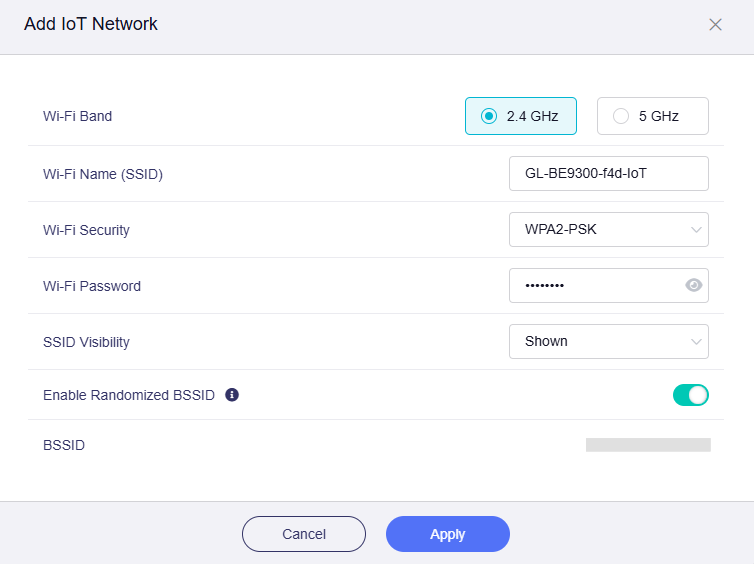Click the Wi-Fi Security label
This screenshot has width=754, height=564.
pyautogui.click(x=87, y=230)
